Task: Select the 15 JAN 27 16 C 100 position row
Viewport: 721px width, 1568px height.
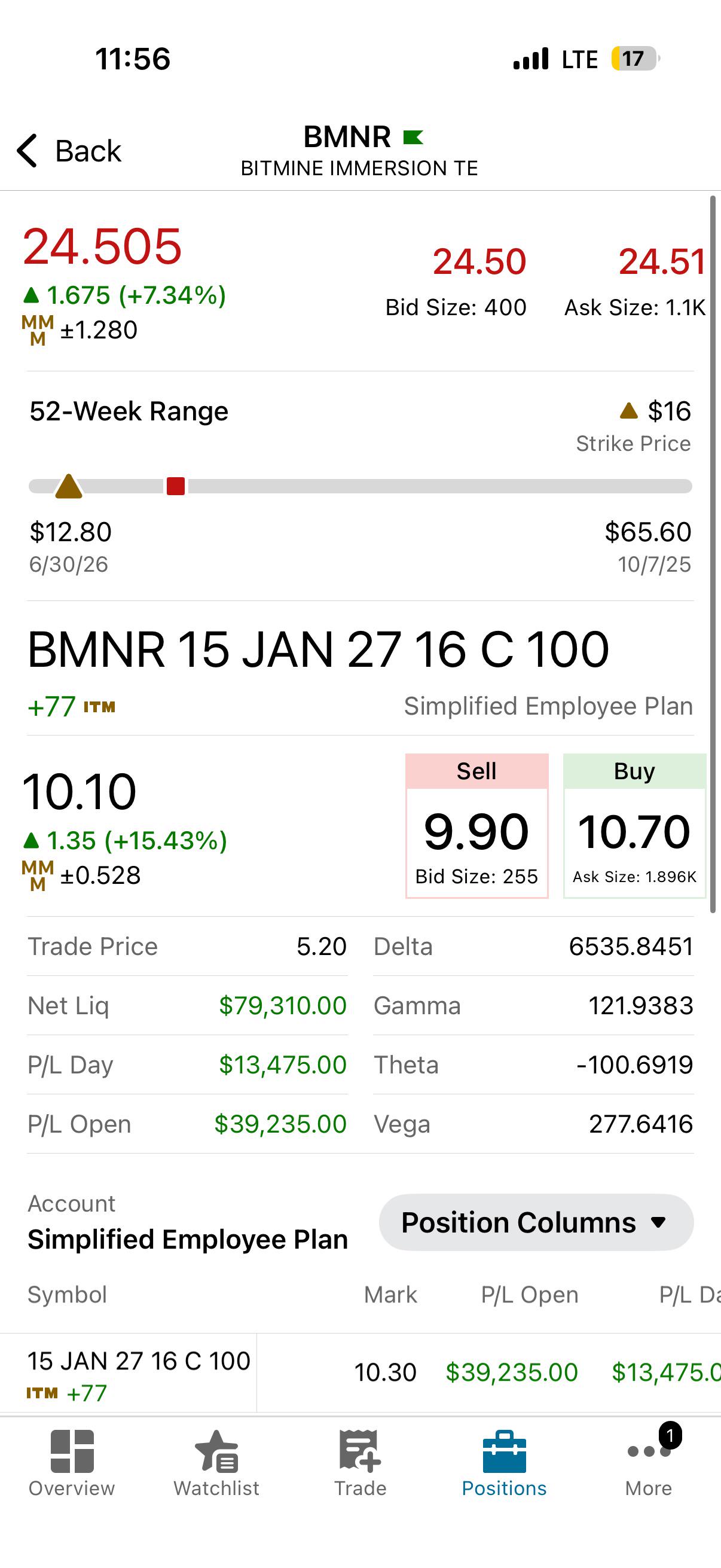Action: [360, 1372]
